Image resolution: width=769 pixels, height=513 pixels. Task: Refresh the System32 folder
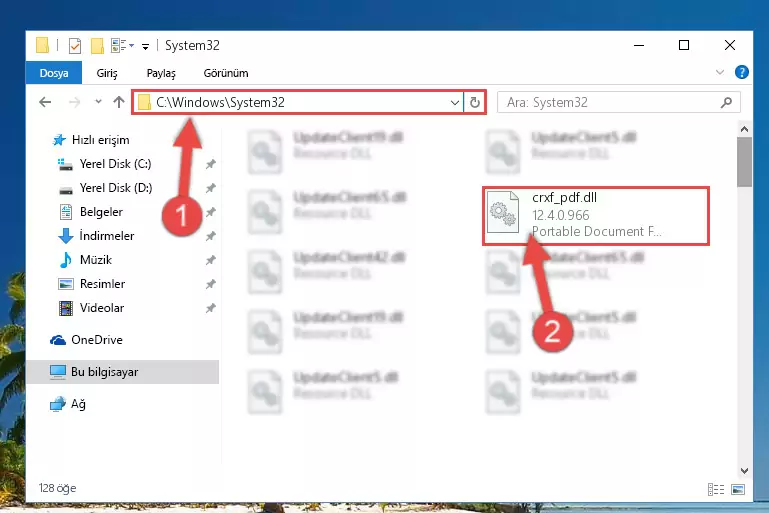(475, 103)
